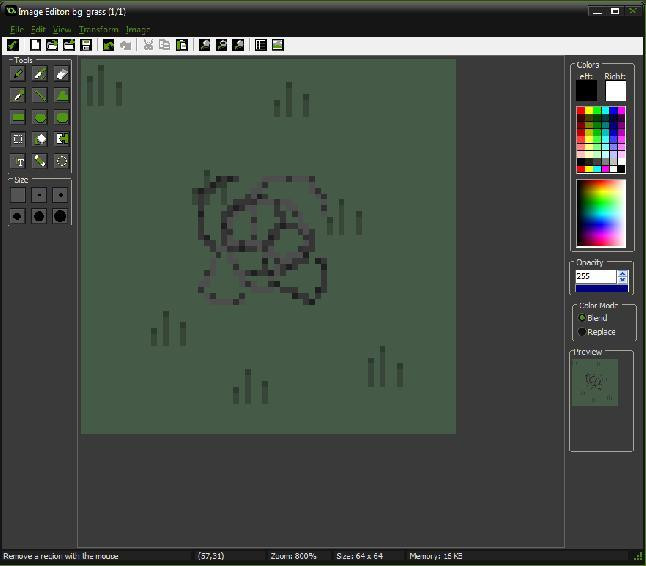Open the Image menu
The image size is (646, 566).
pyautogui.click(x=138, y=30)
